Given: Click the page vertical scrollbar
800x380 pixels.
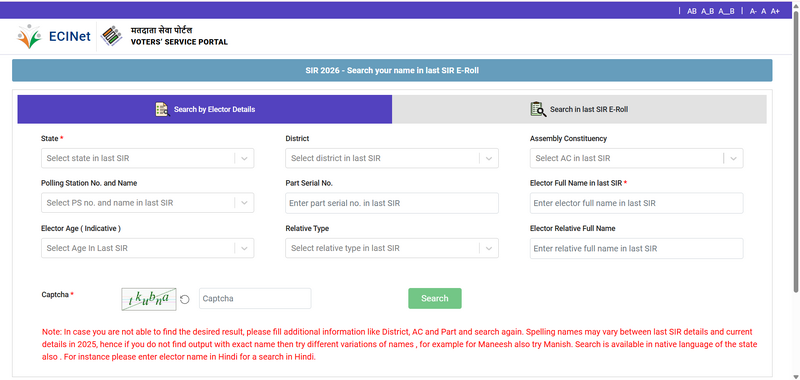Looking at the screenshot, I should (x=796, y=152).
